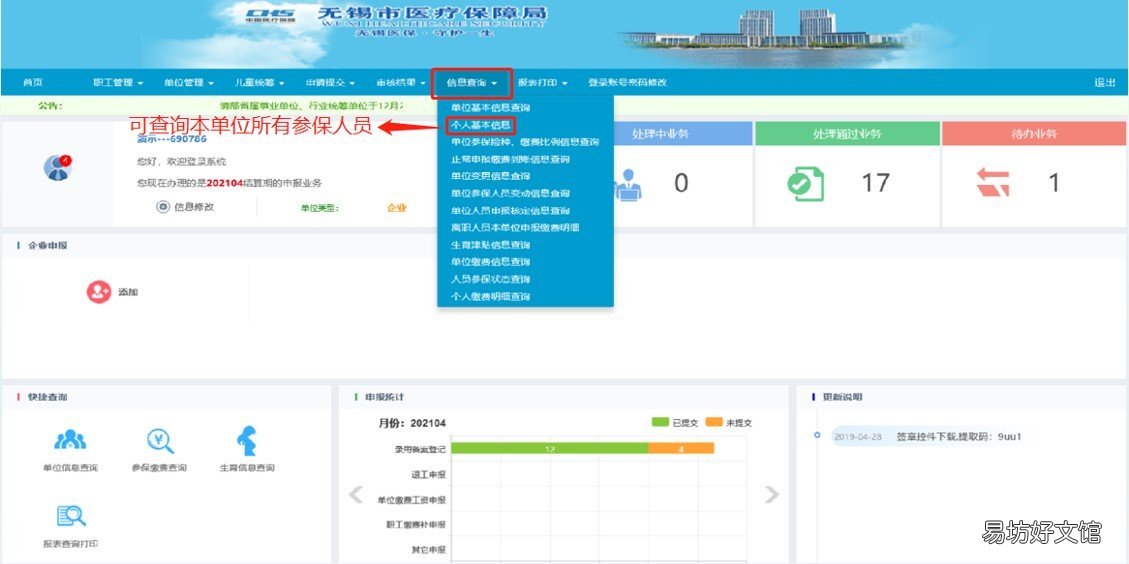Click the 添加 link under 企业申报
This screenshot has height=564, width=1129.
pos(128,292)
